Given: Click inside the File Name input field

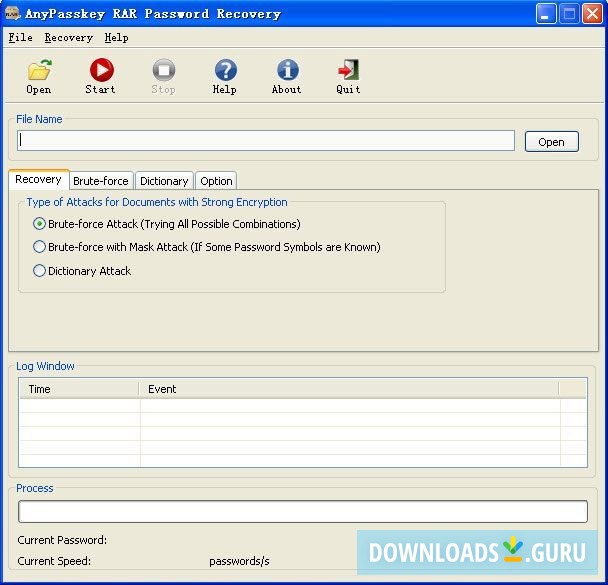Looking at the screenshot, I should [266, 140].
